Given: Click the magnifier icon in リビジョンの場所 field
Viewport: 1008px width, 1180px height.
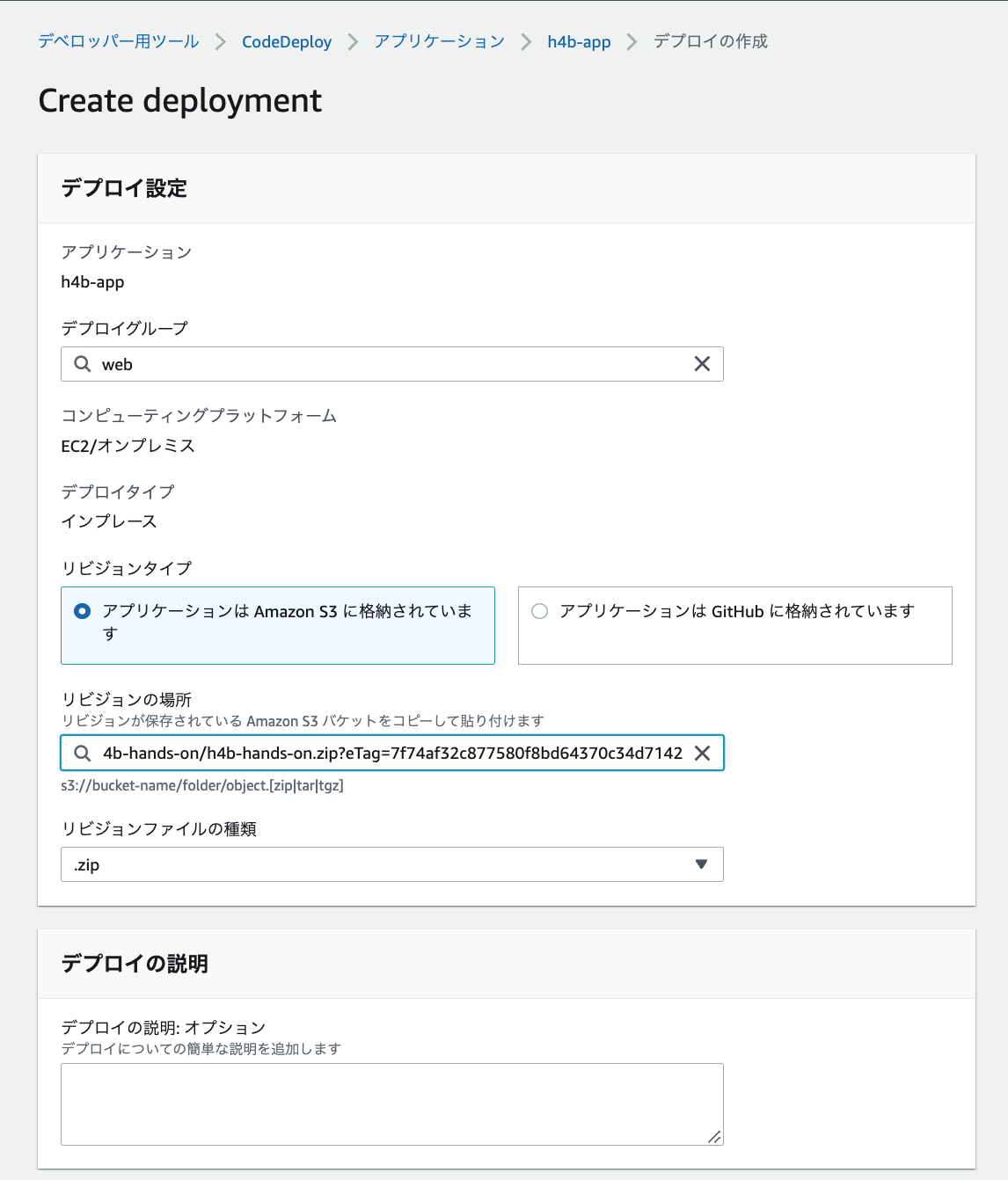Looking at the screenshot, I should pos(82,753).
